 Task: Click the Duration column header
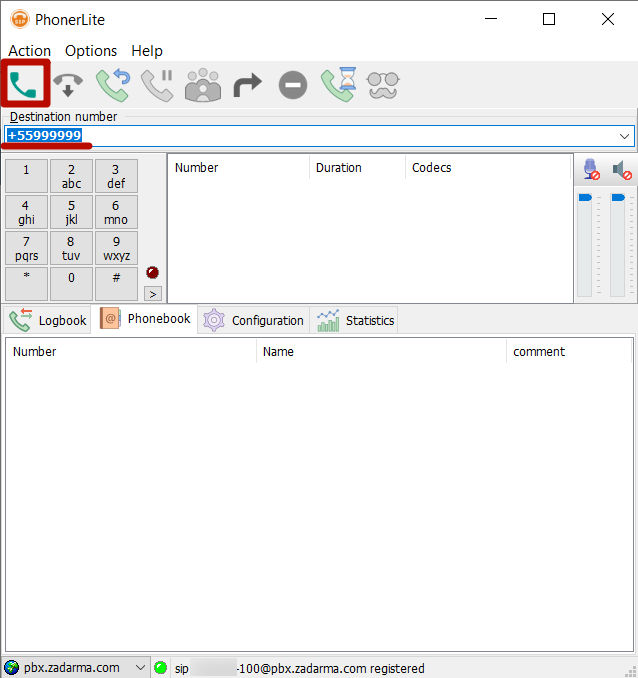click(x=358, y=168)
